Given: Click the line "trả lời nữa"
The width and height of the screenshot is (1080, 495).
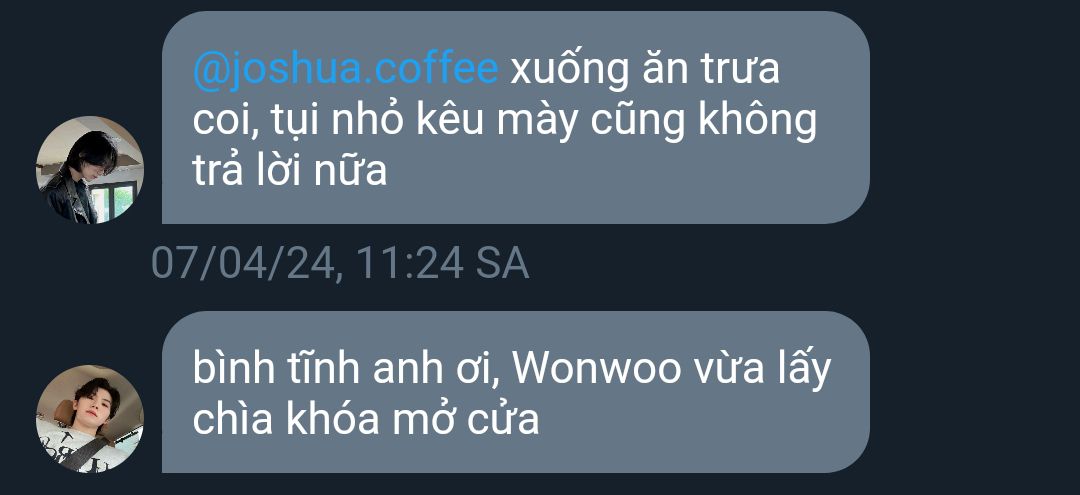Looking at the screenshot, I should point(289,170).
